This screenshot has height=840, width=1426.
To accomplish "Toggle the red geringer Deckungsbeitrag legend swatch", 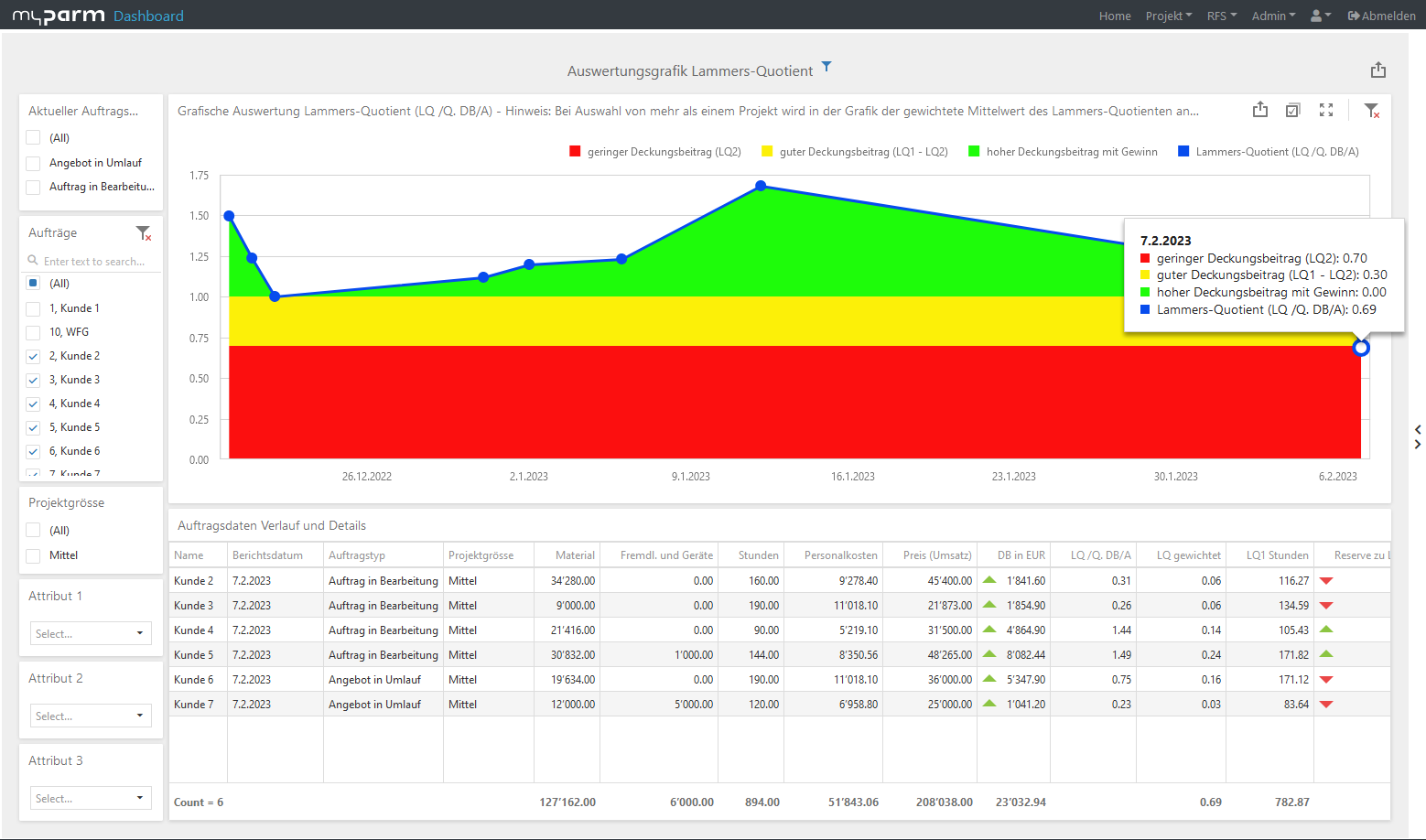I will [575, 152].
